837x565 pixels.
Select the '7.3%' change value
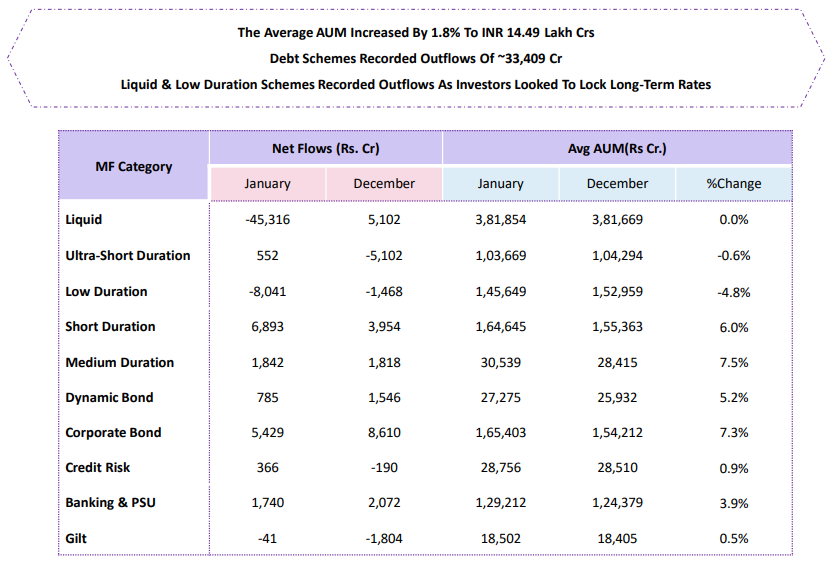coord(734,433)
